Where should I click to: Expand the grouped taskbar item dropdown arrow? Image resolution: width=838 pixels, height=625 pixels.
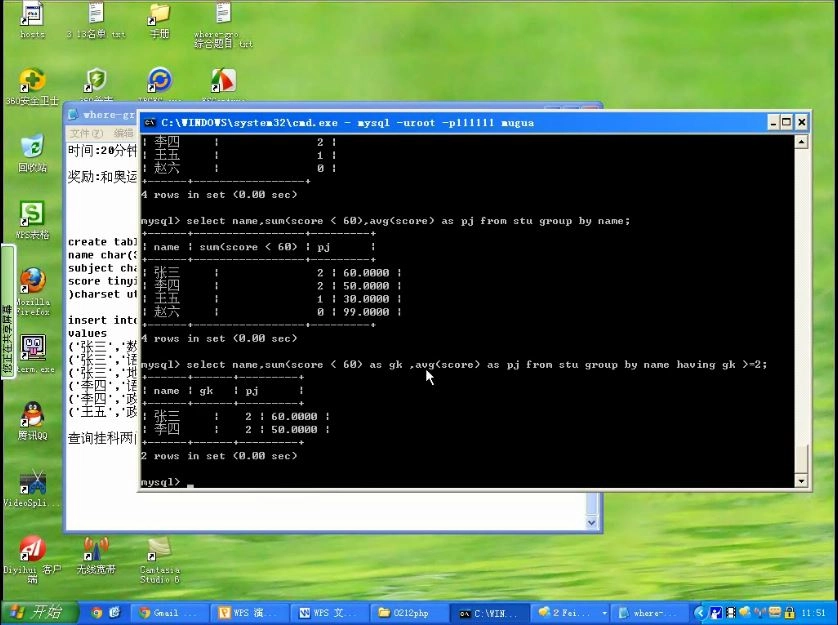click(604, 612)
